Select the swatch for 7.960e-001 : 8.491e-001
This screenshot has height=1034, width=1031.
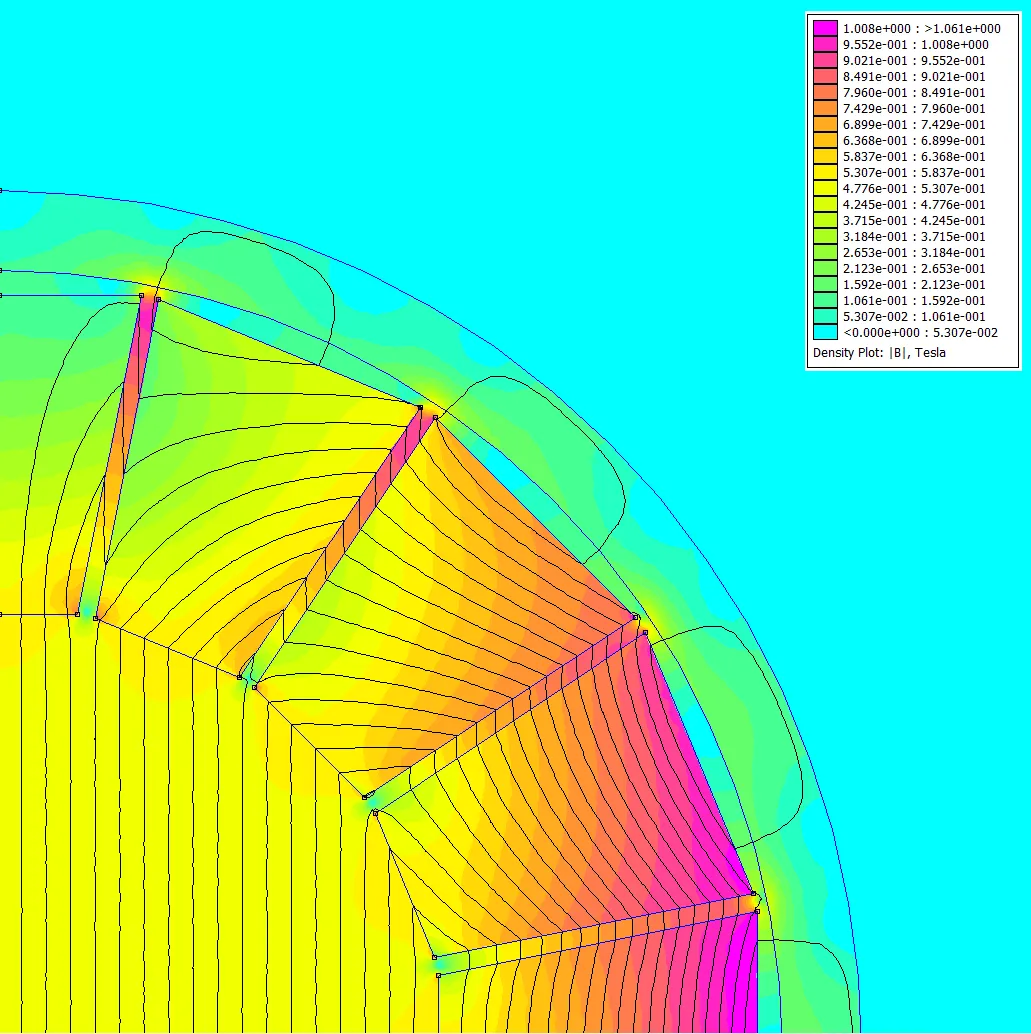point(825,92)
